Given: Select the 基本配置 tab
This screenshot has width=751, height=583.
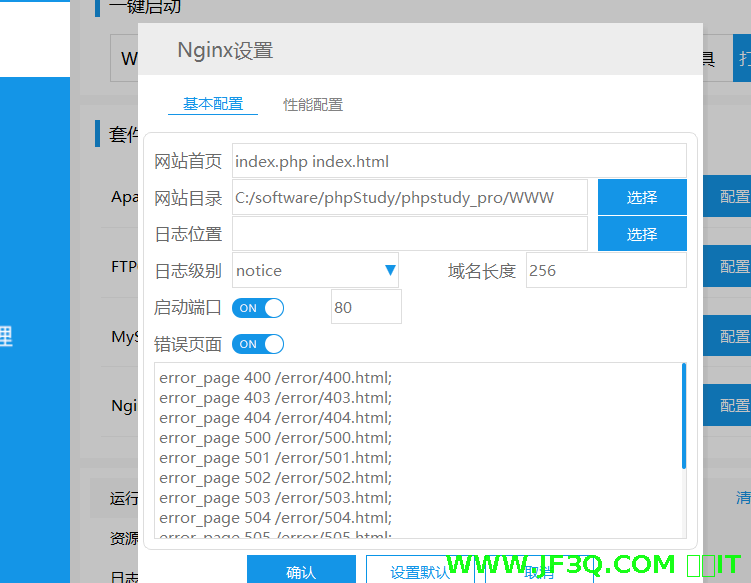Looking at the screenshot, I should coord(212,104).
